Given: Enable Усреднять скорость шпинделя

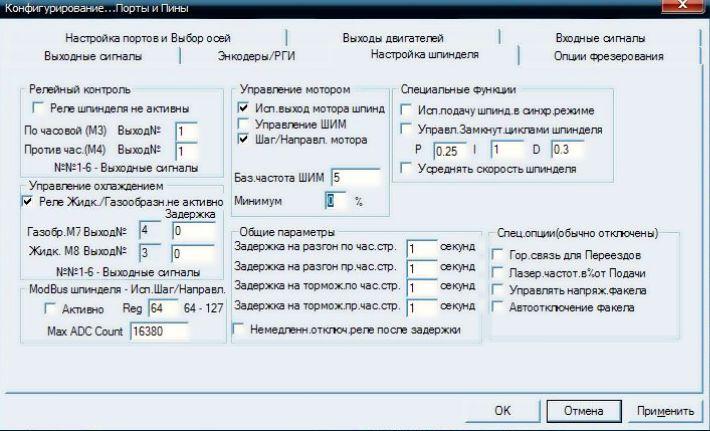Looking at the screenshot, I should (407, 169).
